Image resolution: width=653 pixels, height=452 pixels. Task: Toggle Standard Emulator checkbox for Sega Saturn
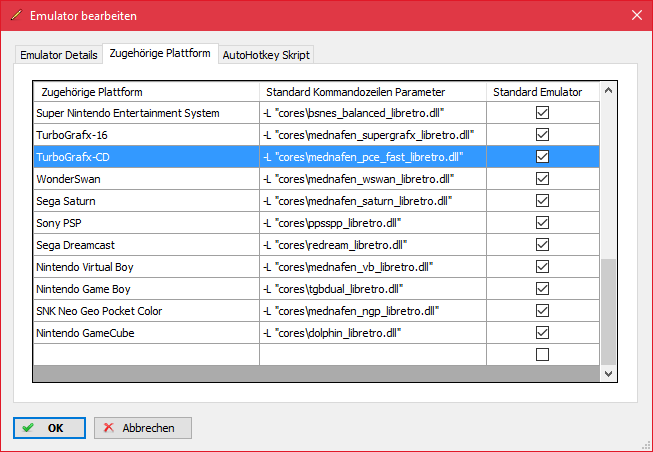pos(542,201)
